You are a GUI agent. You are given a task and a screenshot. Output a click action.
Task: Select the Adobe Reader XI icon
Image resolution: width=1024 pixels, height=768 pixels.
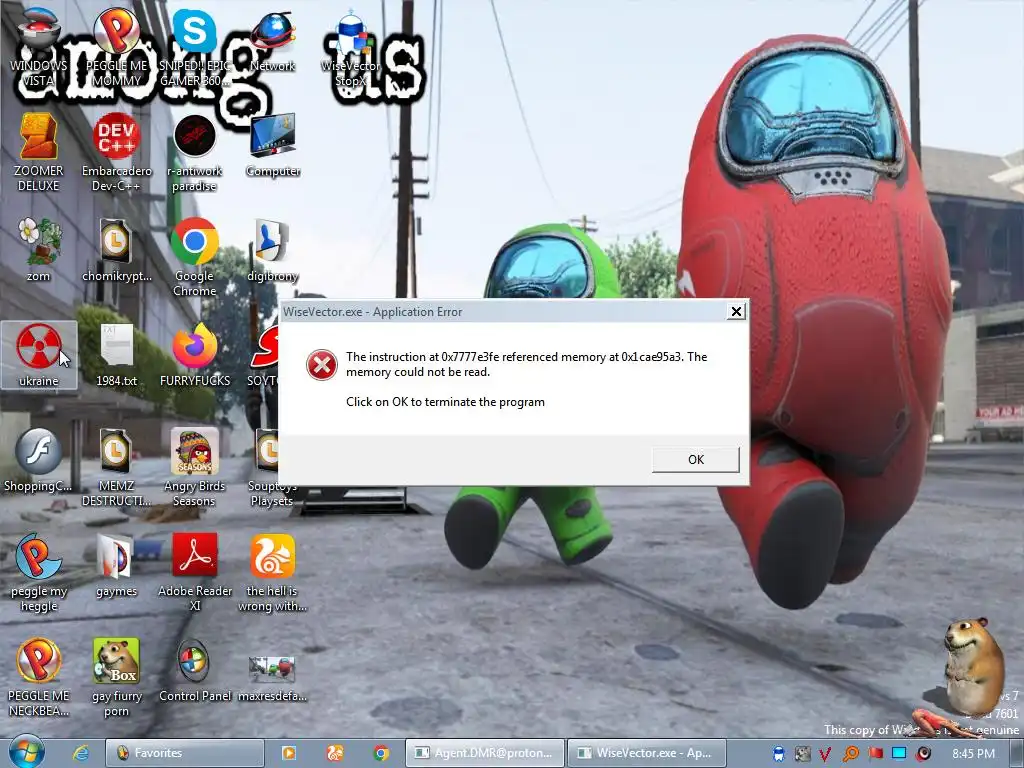point(195,572)
